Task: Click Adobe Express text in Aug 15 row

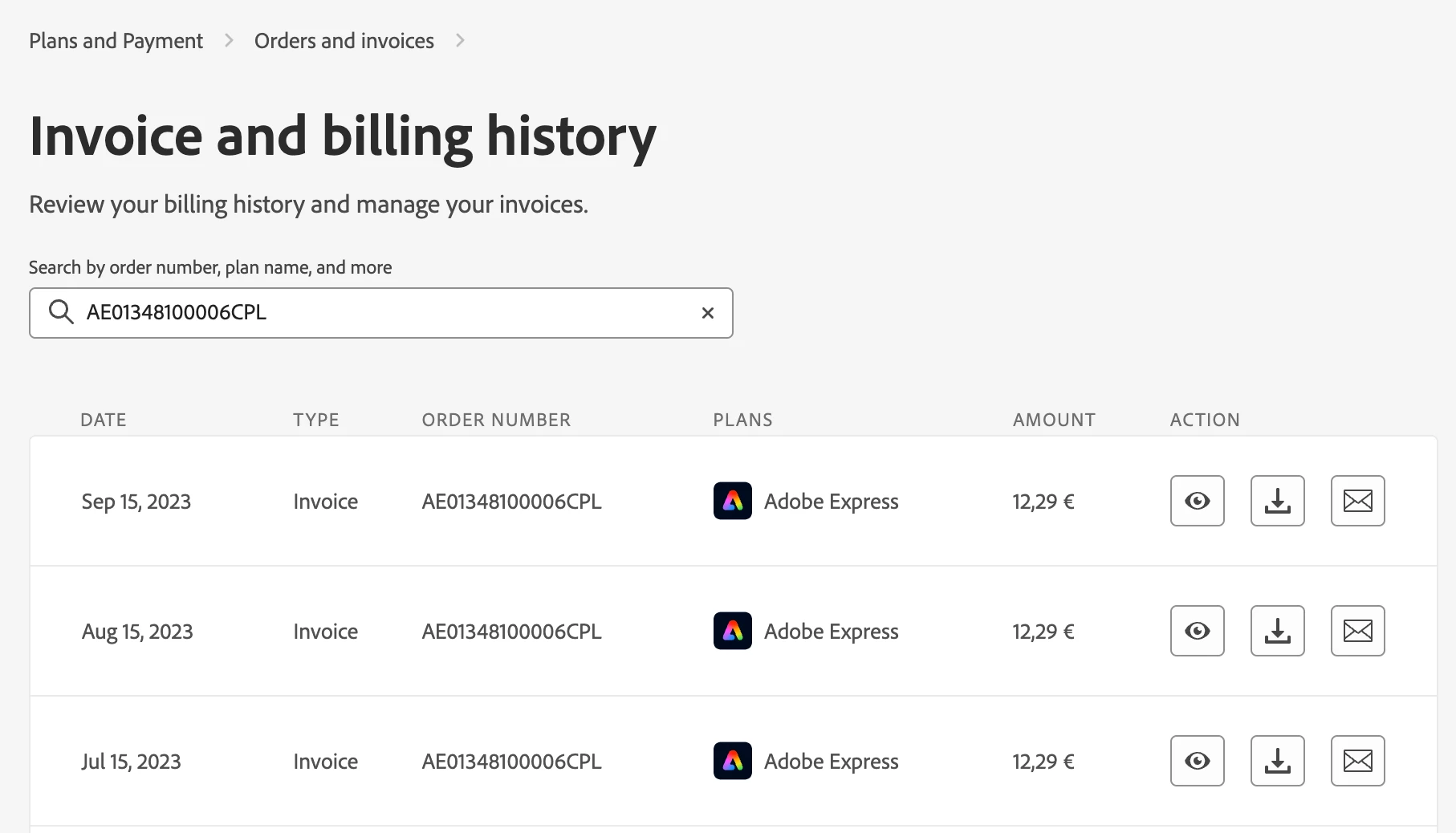Action: pos(831,632)
